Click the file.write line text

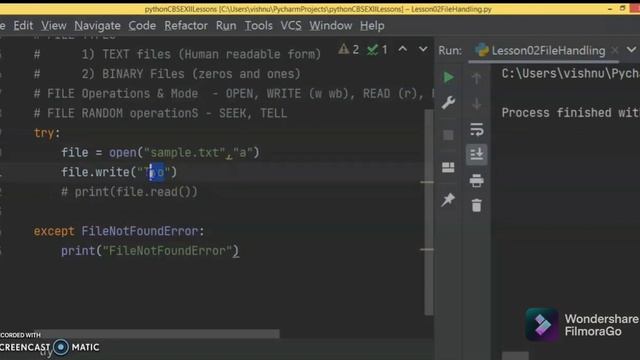click(119, 172)
